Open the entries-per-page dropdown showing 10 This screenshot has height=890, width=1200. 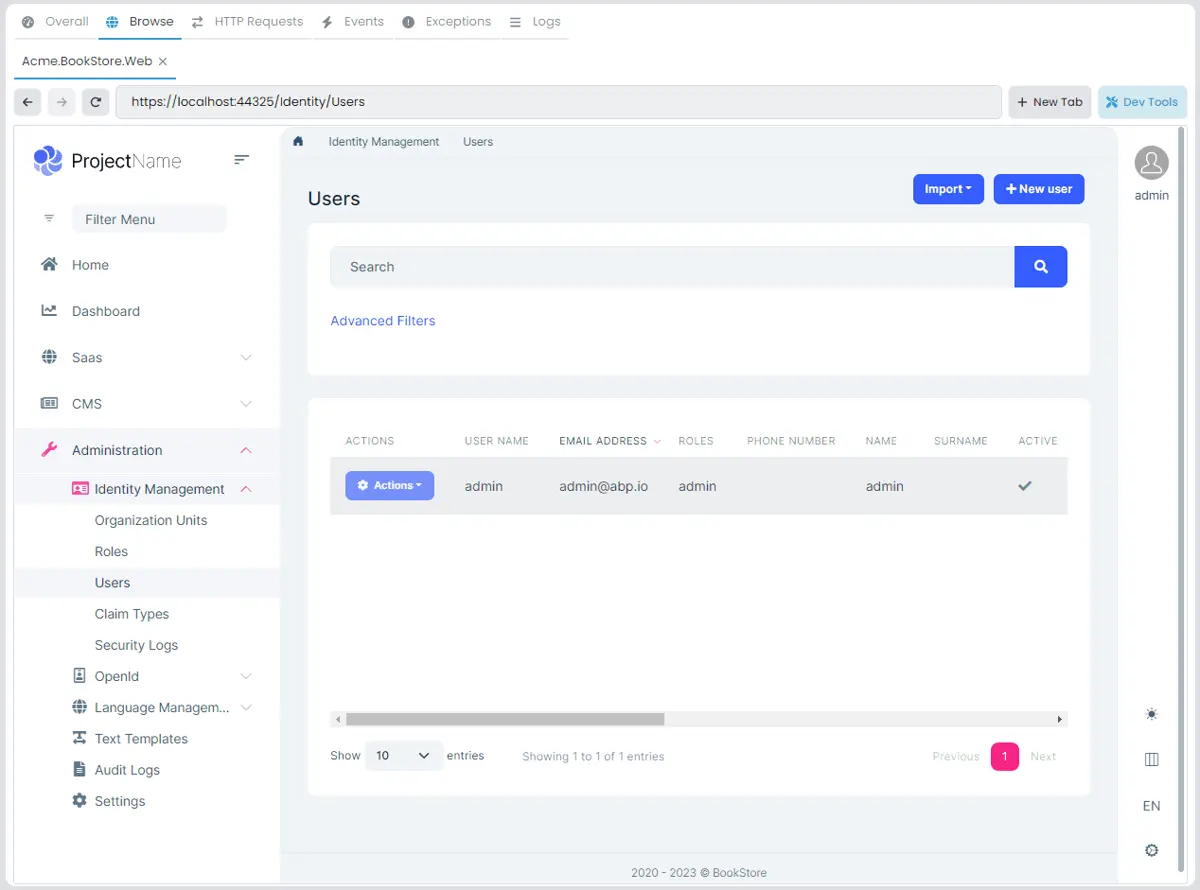point(404,756)
